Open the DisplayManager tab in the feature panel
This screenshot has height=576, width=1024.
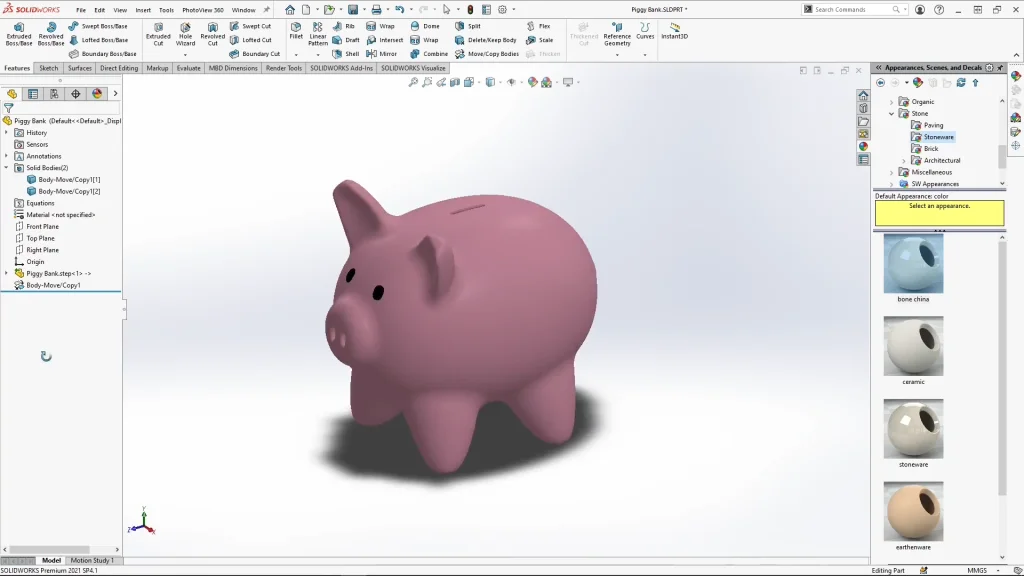click(x=97, y=94)
